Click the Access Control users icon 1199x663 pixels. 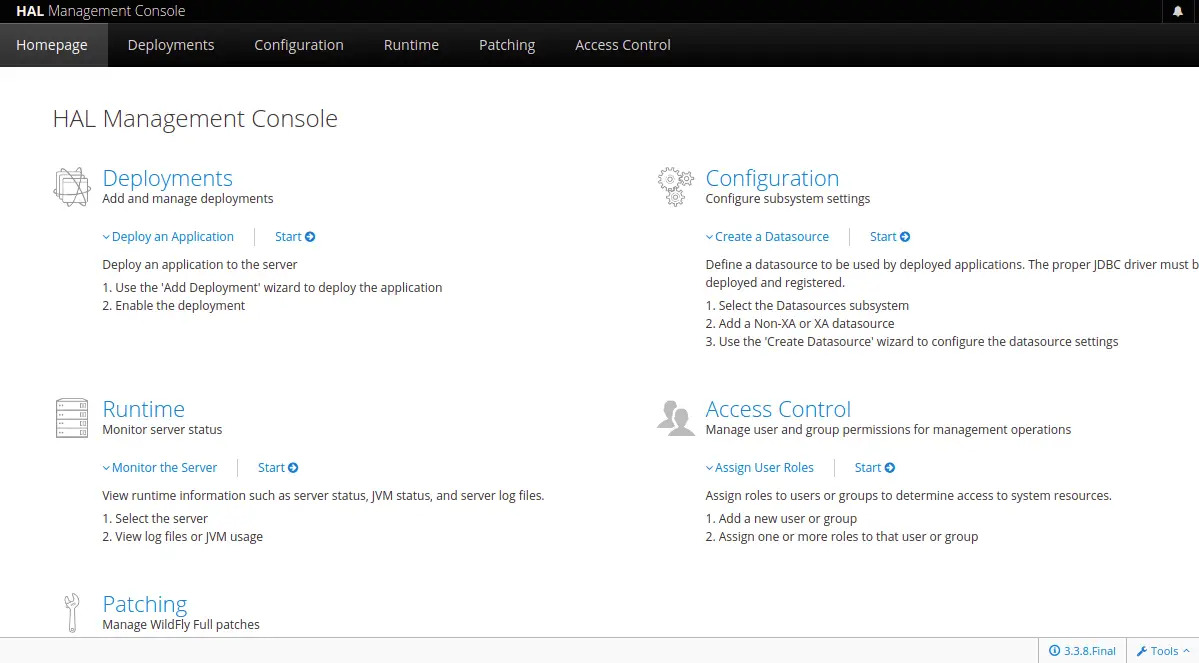coord(675,418)
